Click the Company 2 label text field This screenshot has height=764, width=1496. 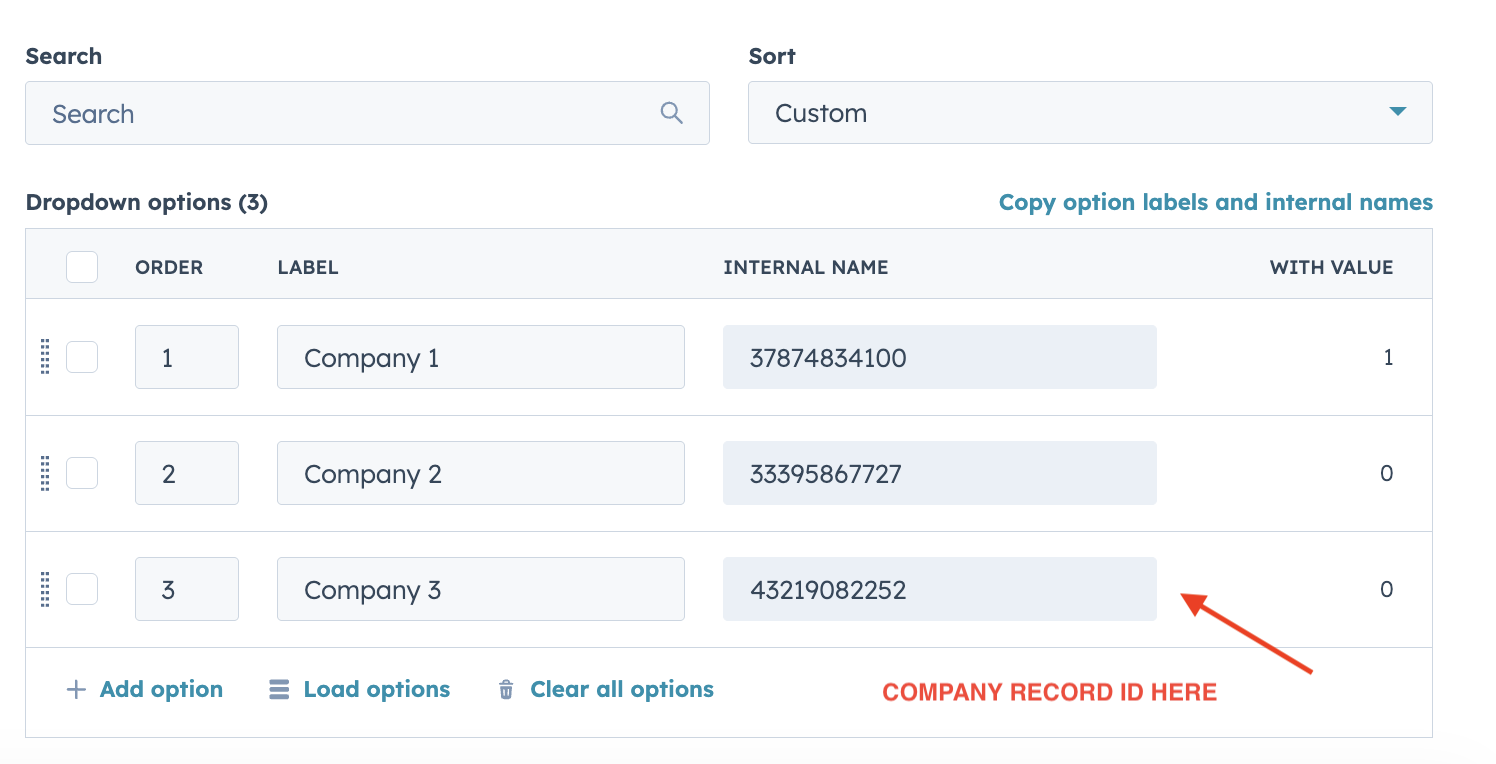click(480, 473)
